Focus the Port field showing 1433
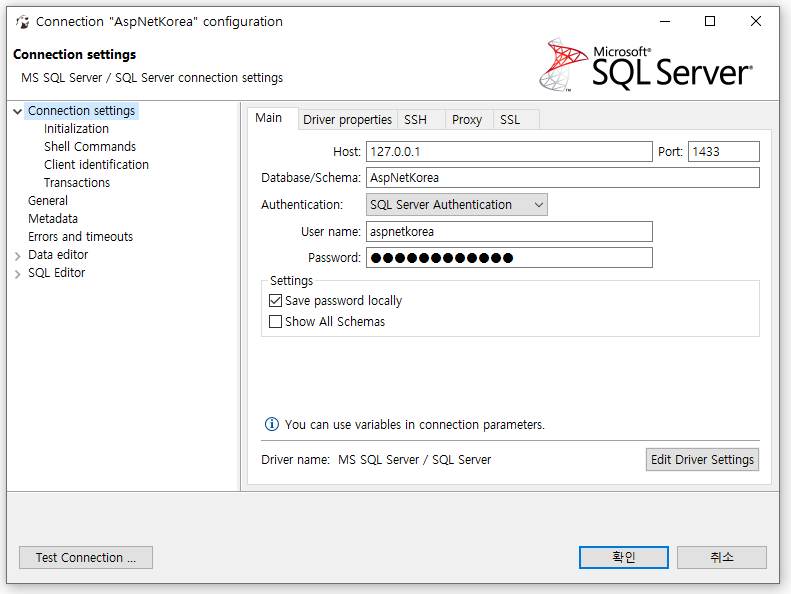The height and width of the screenshot is (594, 791). click(x=724, y=151)
